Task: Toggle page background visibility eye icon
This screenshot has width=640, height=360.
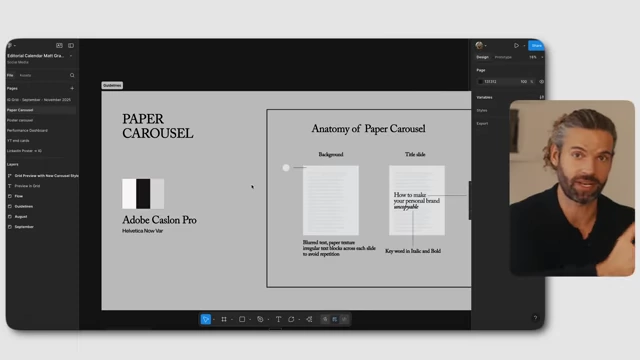Action: coord(541,82)
